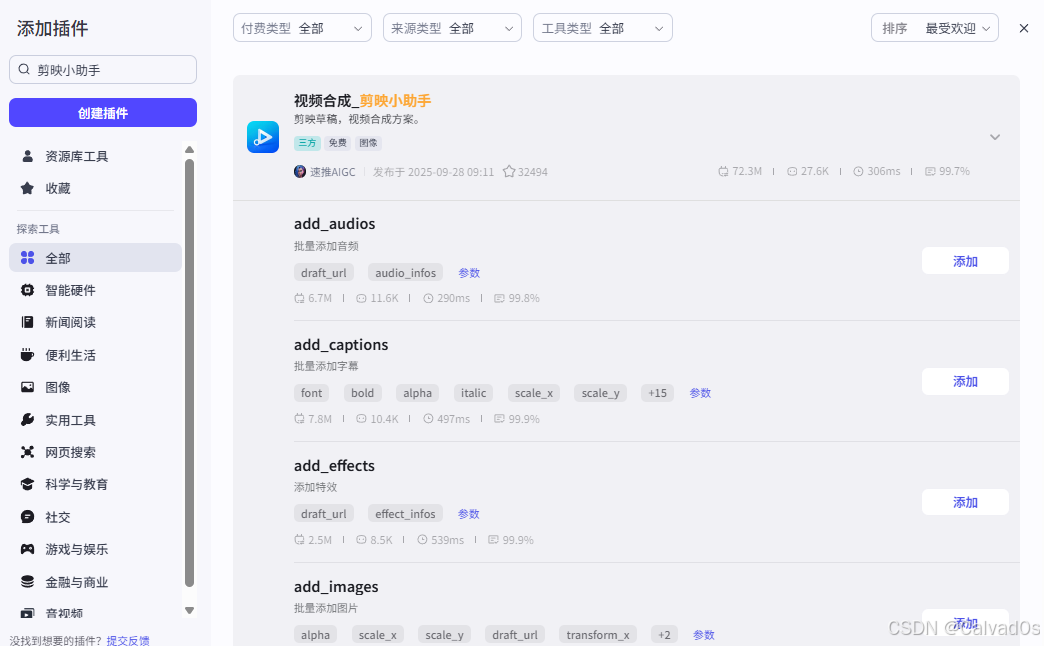Click the search magnifier icon
1044x646 pixels.
(24, 69)
